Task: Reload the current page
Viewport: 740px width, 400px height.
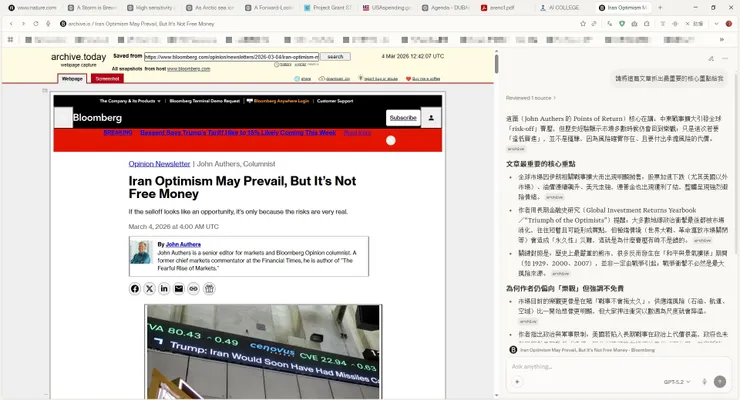Action: pos(36,24)
